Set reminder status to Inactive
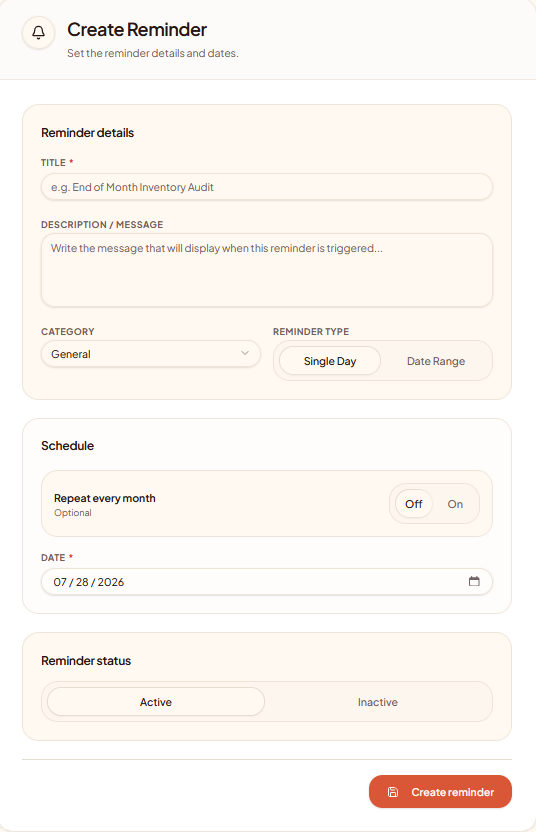 pos(377,702)
